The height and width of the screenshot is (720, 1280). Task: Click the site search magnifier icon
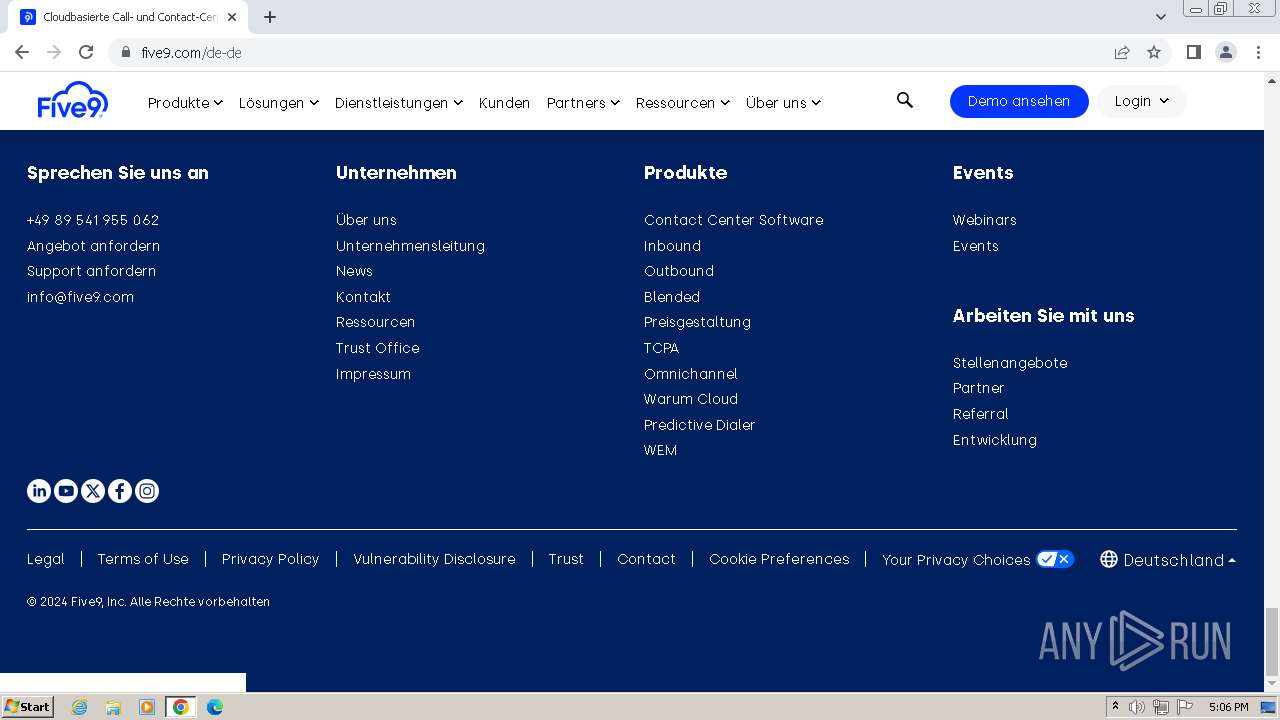tap(905, 100)
